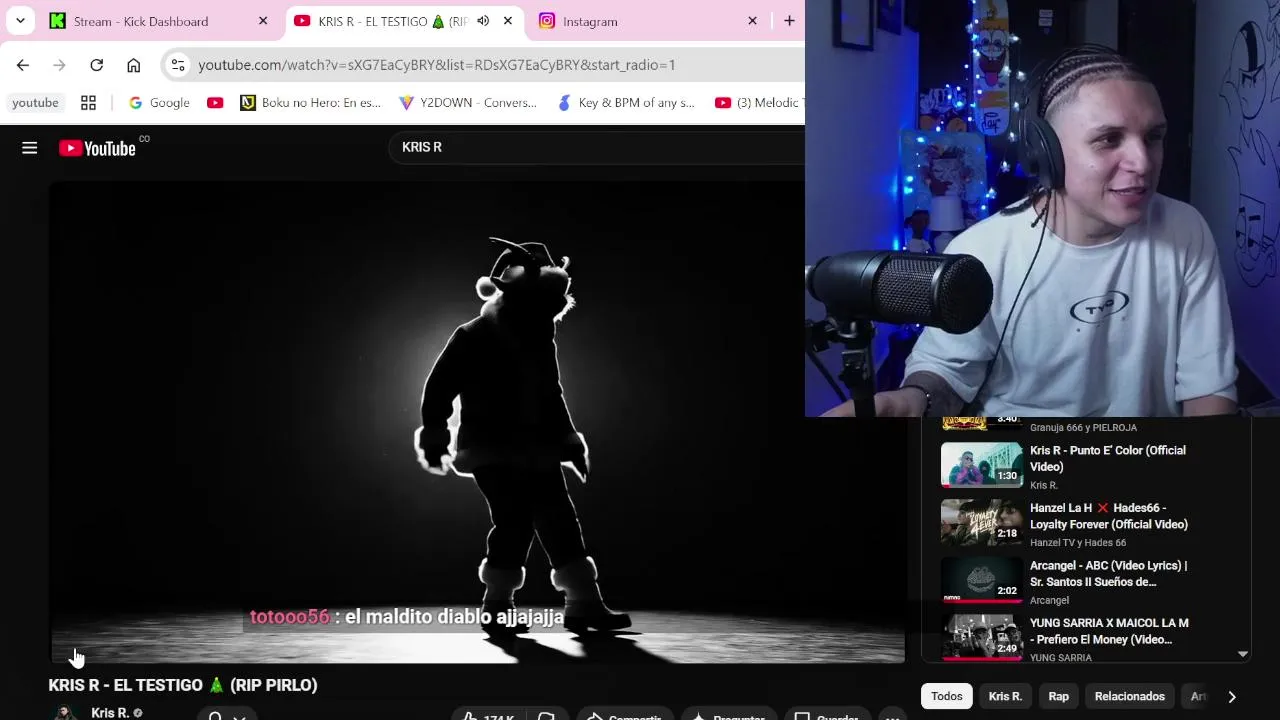Open the '(3) Melodic' bookmark
Viewport: 1280px width, 720px height.
click(x=758, y=103)
